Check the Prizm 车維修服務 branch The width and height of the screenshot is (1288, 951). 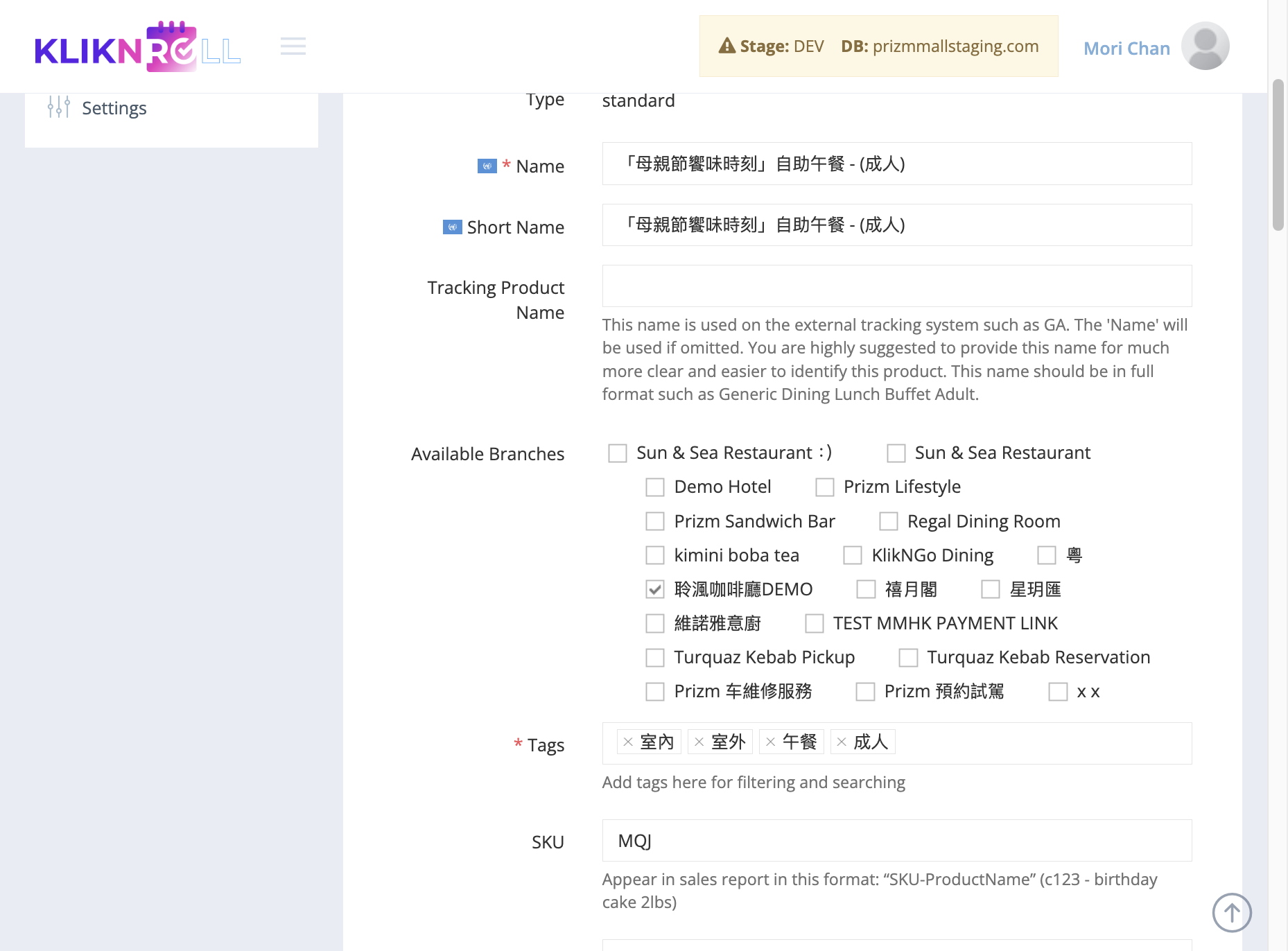tap(655, 692)
